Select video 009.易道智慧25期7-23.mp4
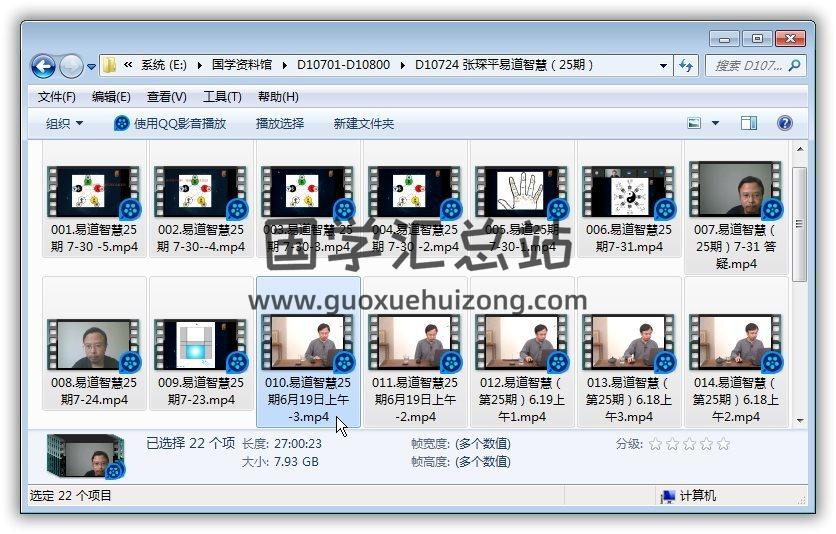 coord(201,344)
